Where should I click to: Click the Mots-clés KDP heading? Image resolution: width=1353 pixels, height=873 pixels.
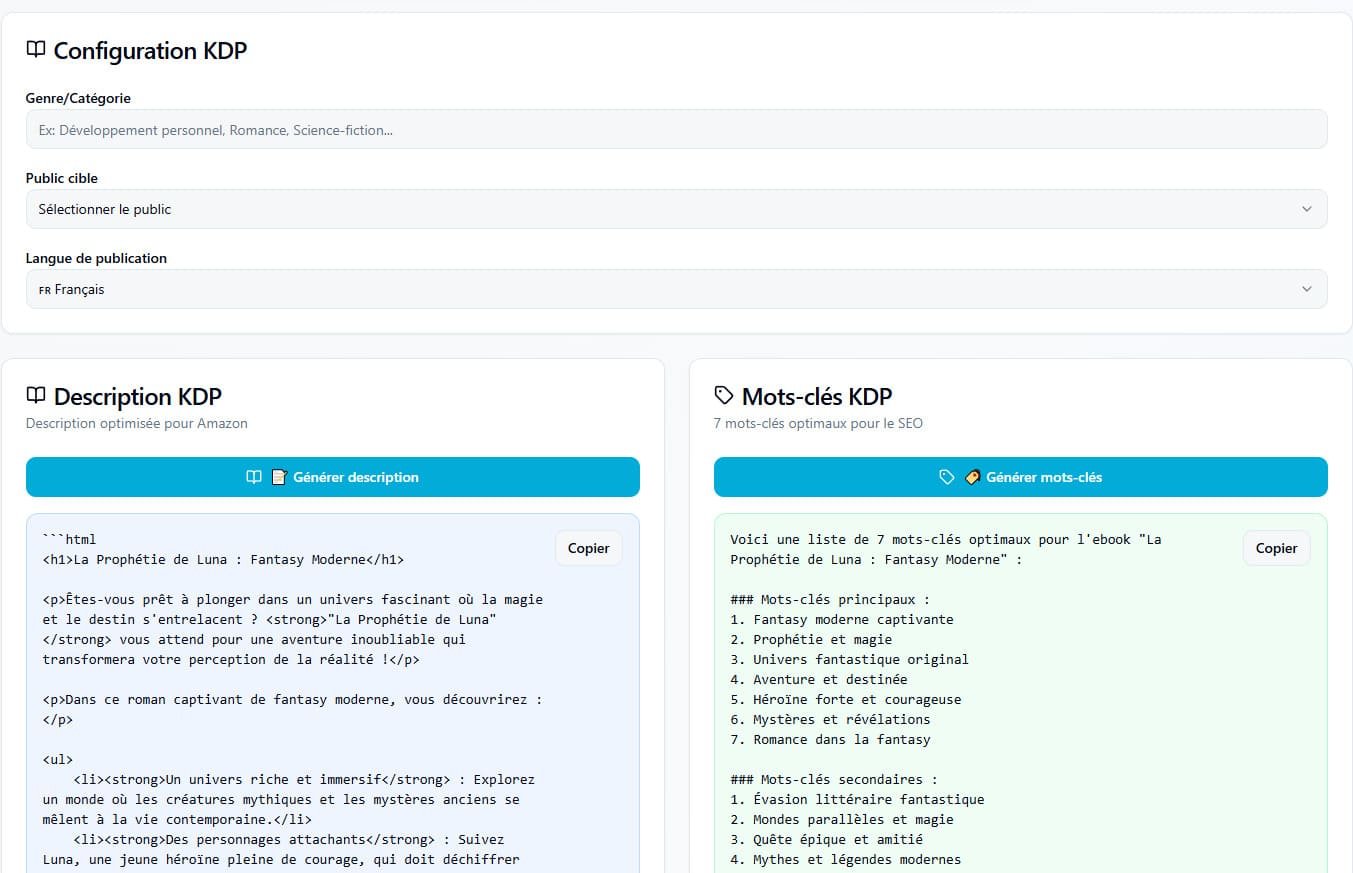pyautogui.click(x=817, y=397)
